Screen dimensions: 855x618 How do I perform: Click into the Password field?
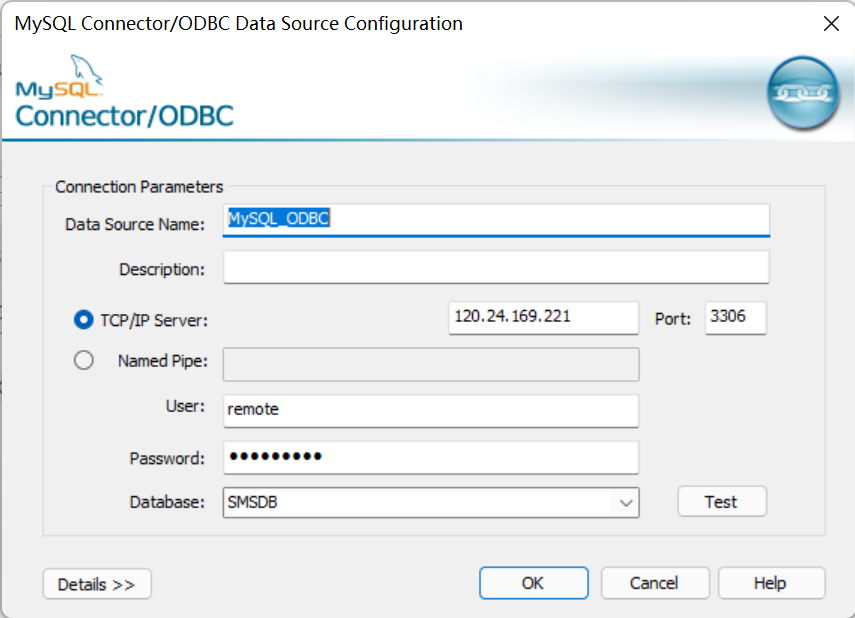pos(431,457)
